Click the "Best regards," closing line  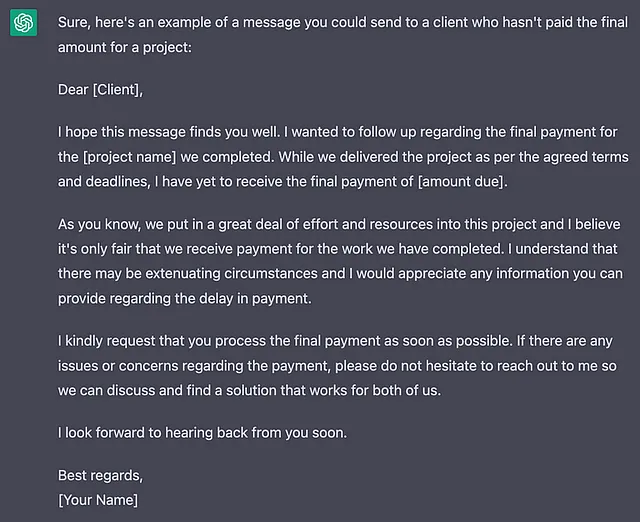coord(100,475)
